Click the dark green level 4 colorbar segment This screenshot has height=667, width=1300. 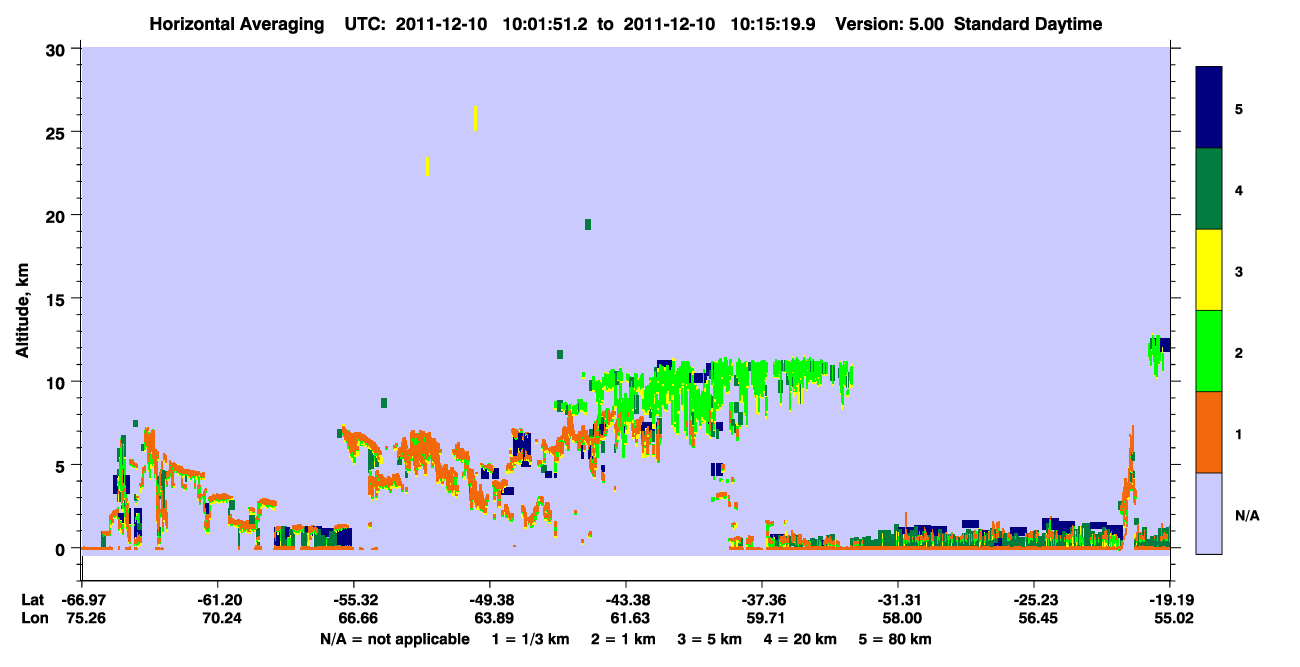tap(1209, 189)
